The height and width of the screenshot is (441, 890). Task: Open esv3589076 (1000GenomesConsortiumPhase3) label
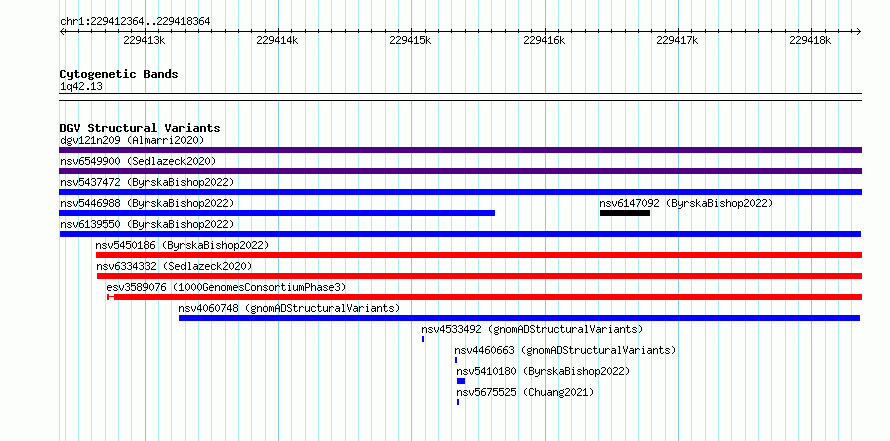coord(226,287)
